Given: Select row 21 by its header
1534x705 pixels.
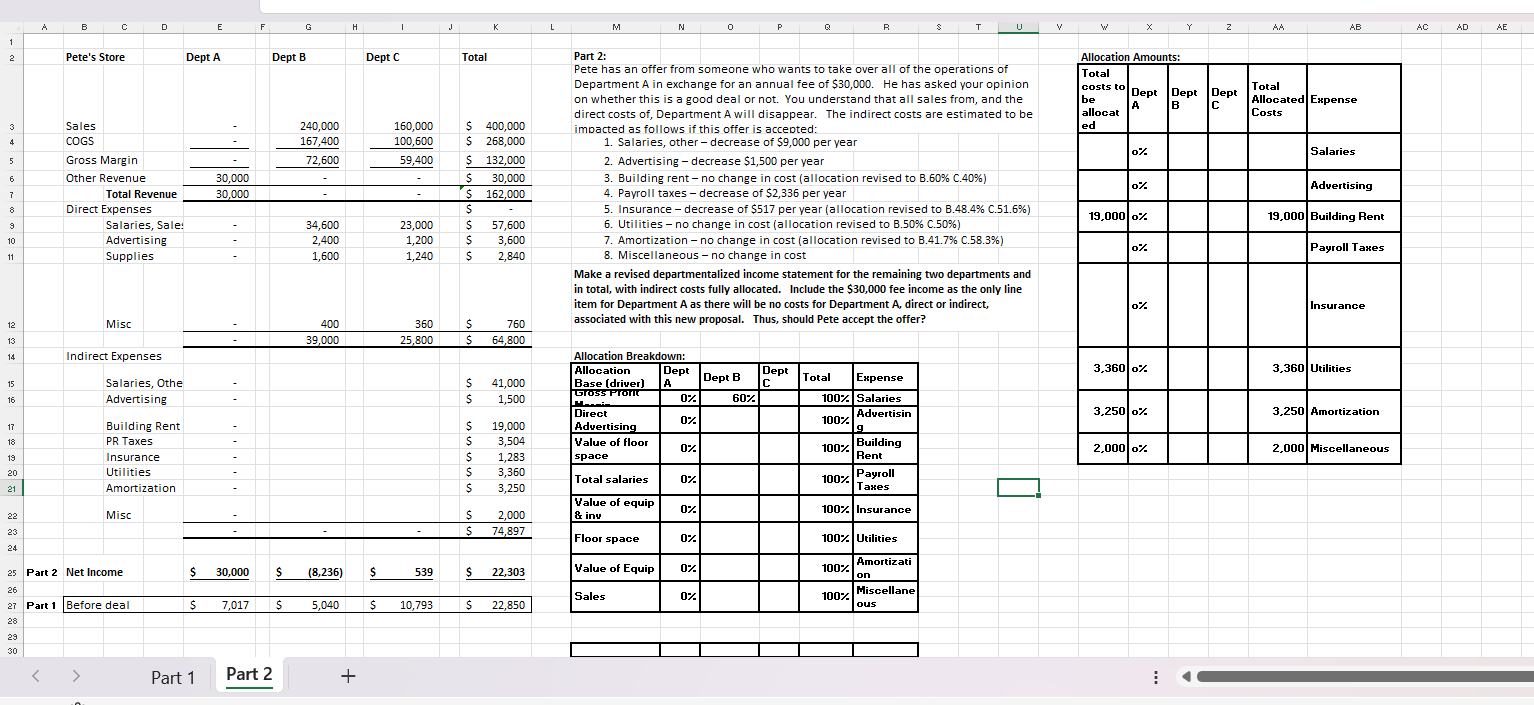Looking at the screenshot, I should click(11, 488).
